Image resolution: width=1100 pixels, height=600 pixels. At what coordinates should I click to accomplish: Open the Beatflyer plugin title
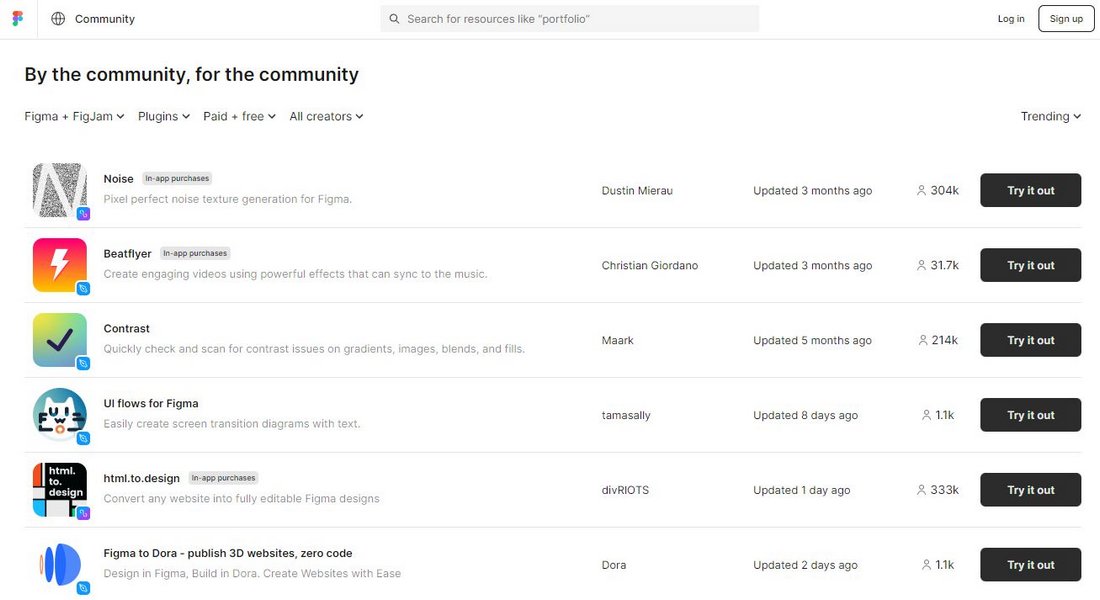127,253
